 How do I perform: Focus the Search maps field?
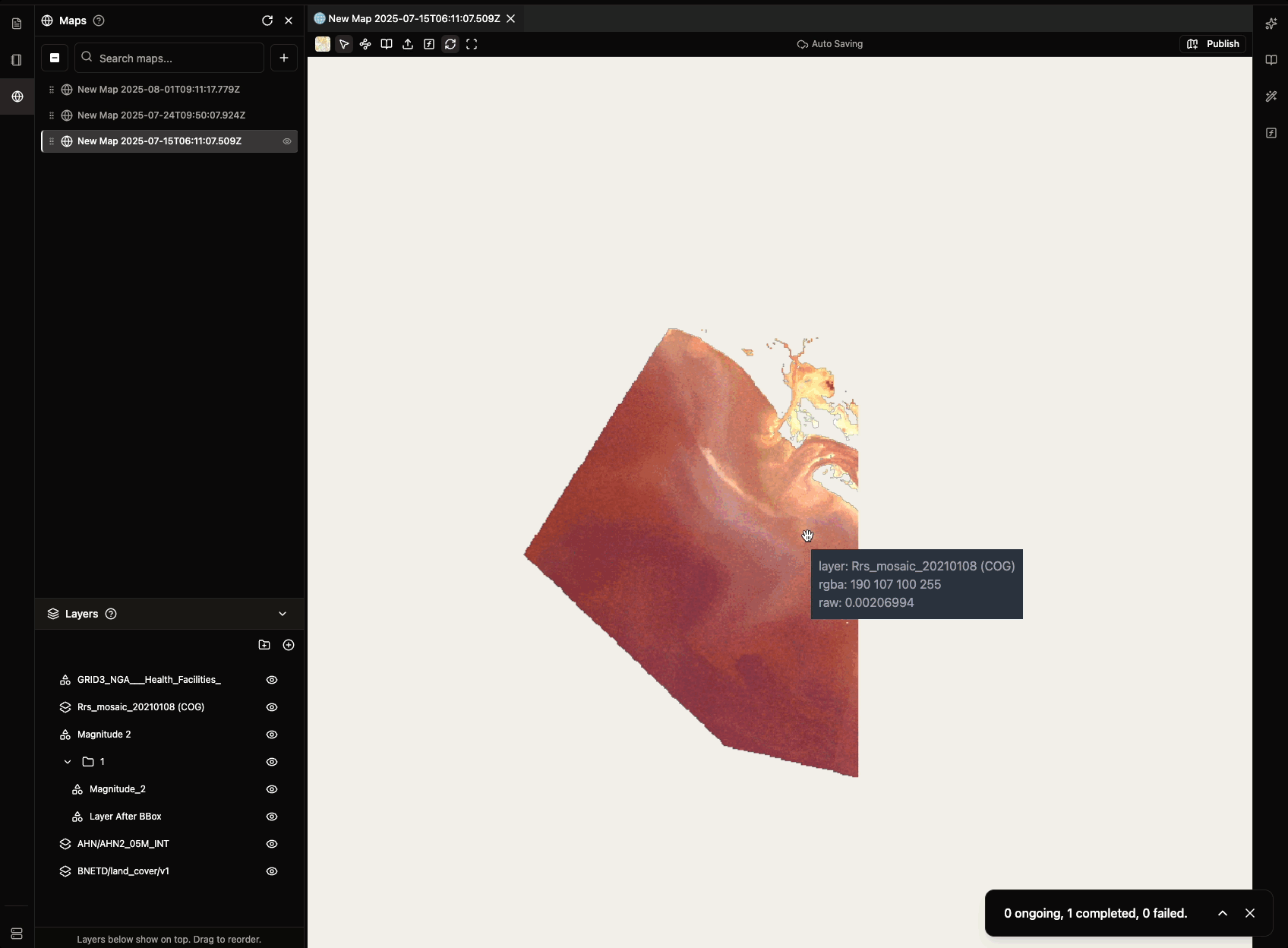169,58
